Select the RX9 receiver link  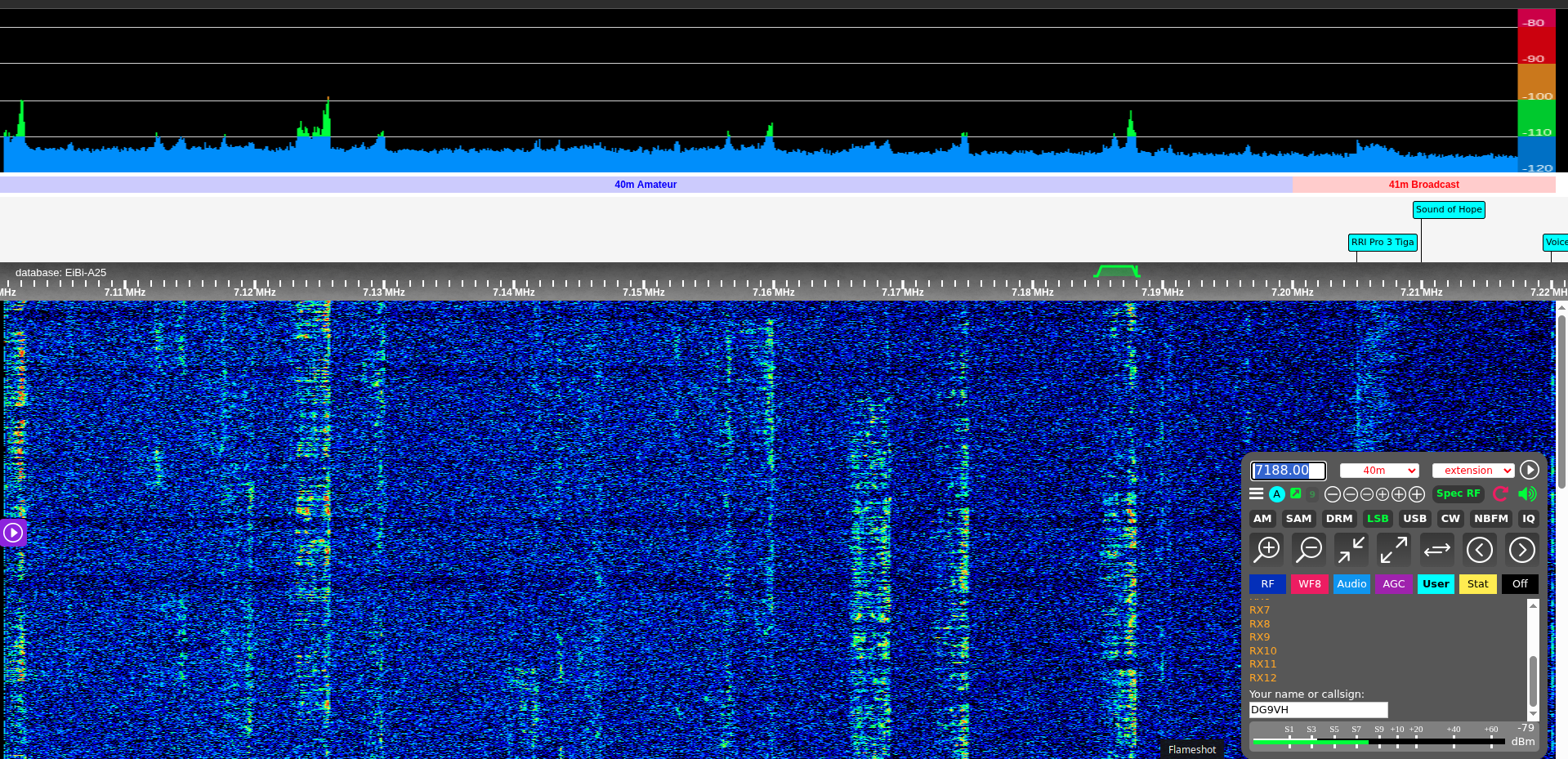(1259, 637)
